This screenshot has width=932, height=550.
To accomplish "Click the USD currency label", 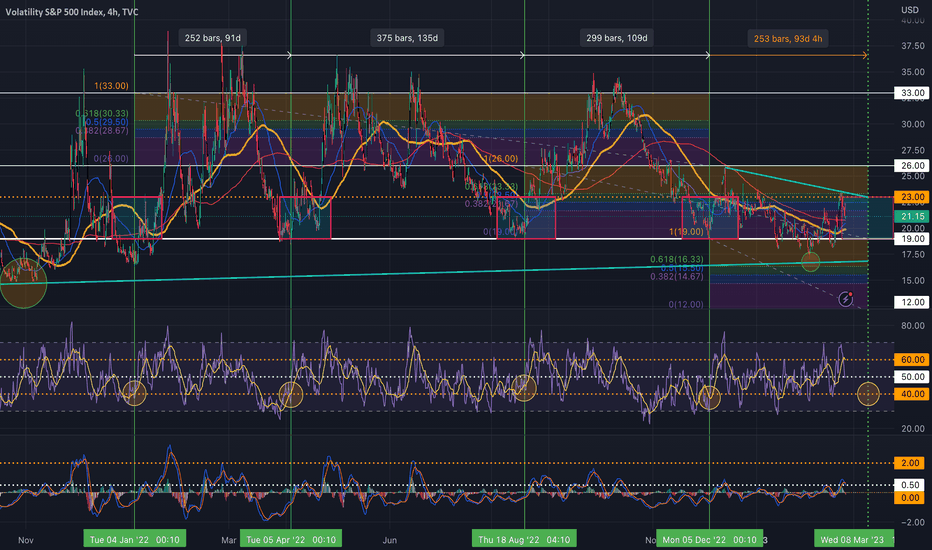I will pos(910,10).
